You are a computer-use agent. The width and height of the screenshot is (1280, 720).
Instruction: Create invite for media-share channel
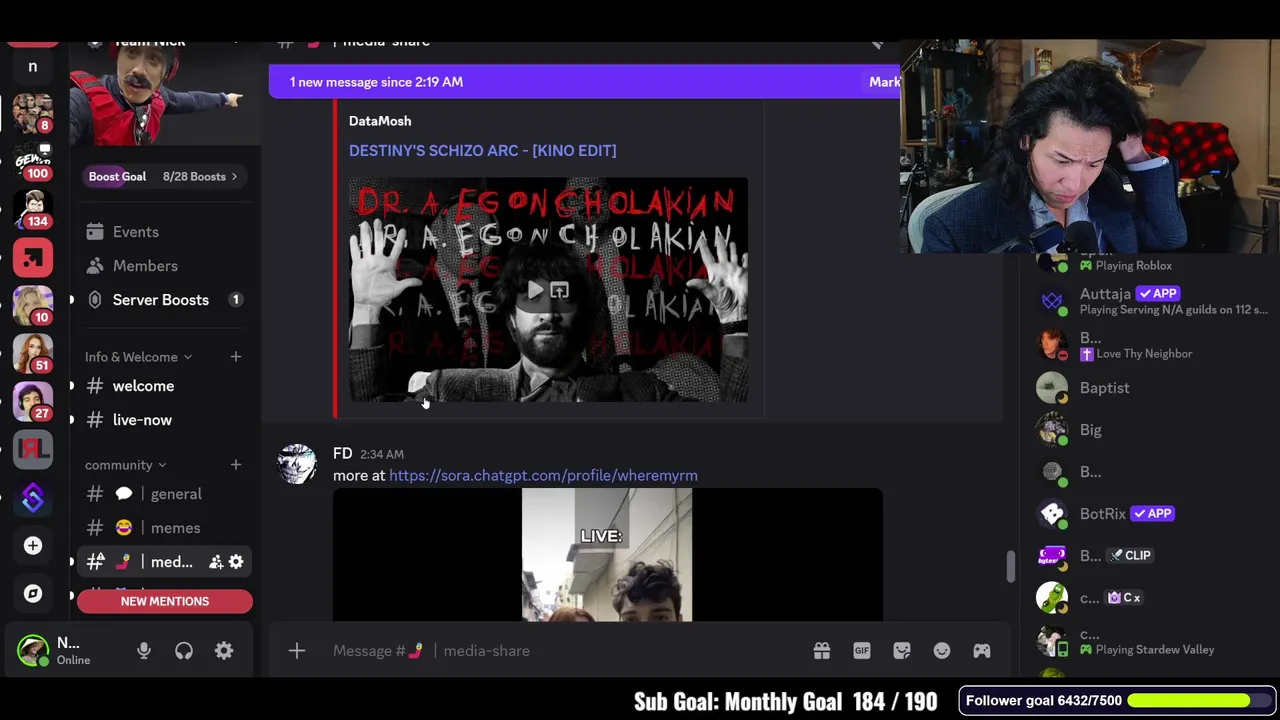pos(216,562)
